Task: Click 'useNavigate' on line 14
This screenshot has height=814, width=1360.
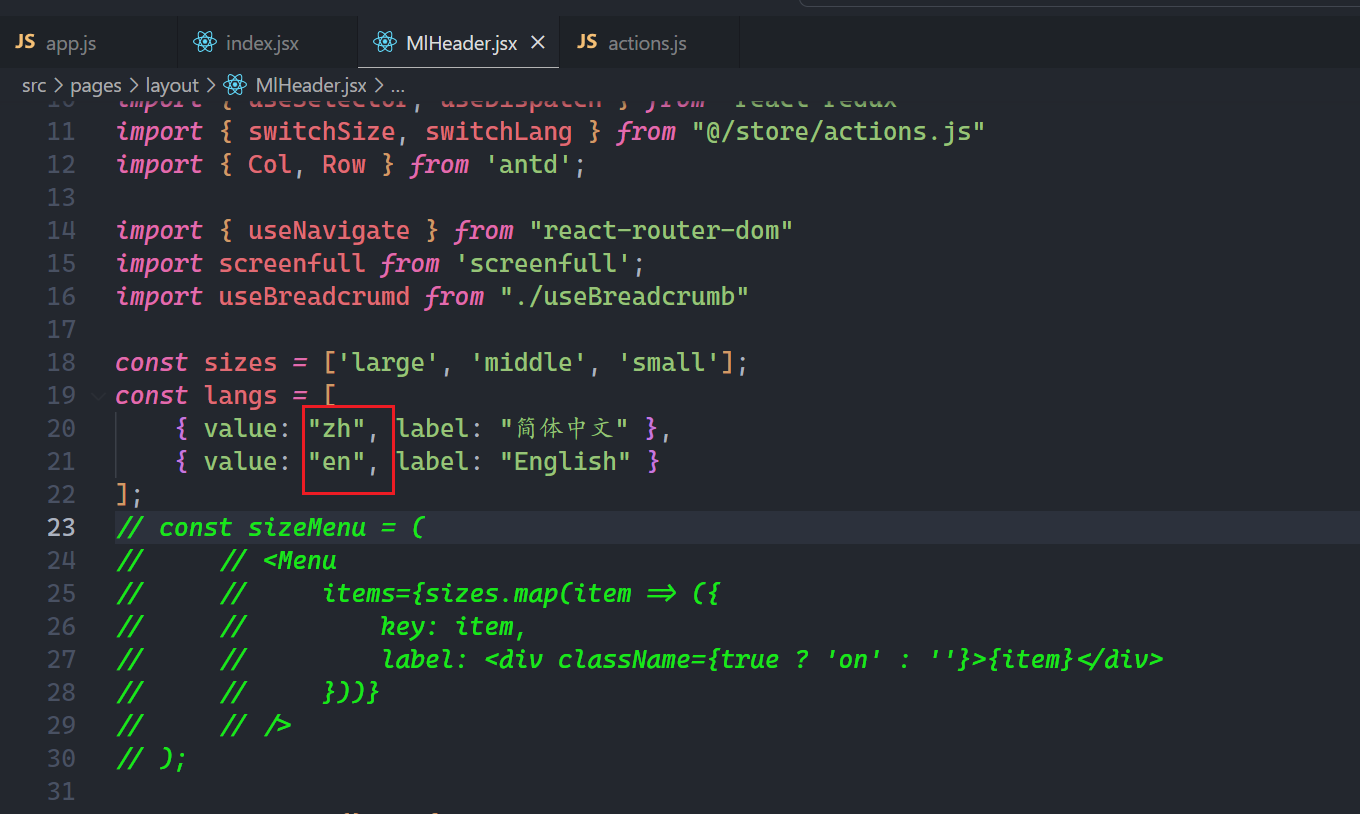Action: pyautogui.click(x=329, y=230)
